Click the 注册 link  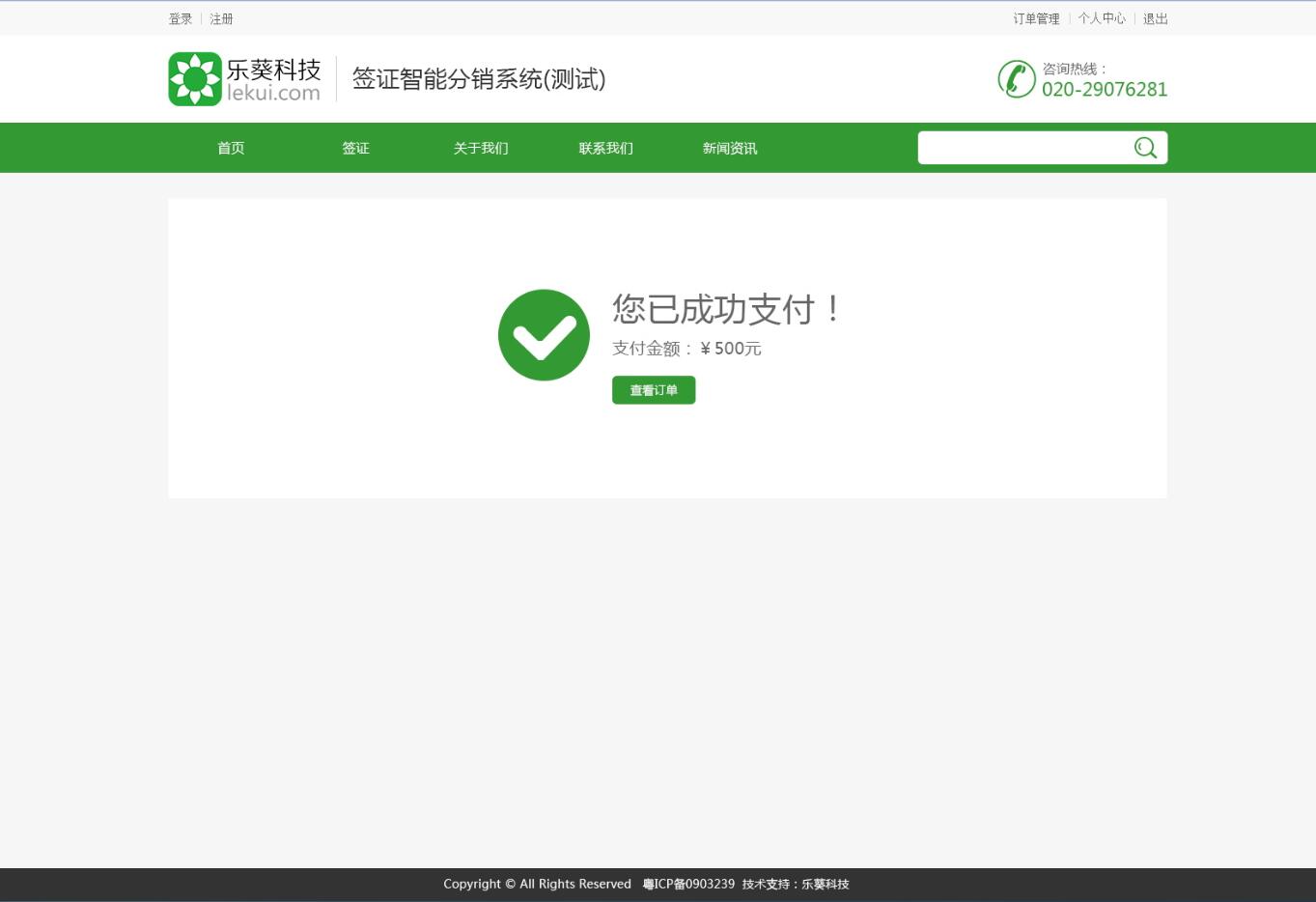click(x=221, y=17)
